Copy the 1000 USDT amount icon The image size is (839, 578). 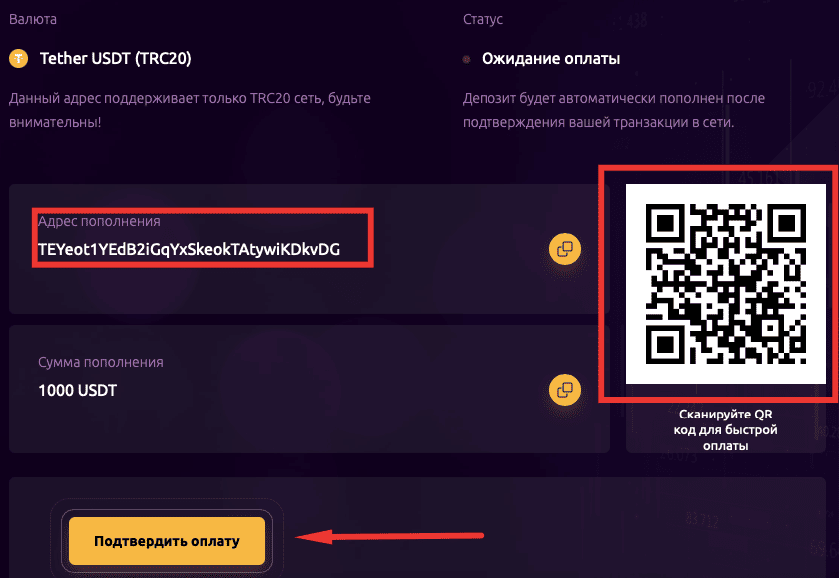pos(565,390)
